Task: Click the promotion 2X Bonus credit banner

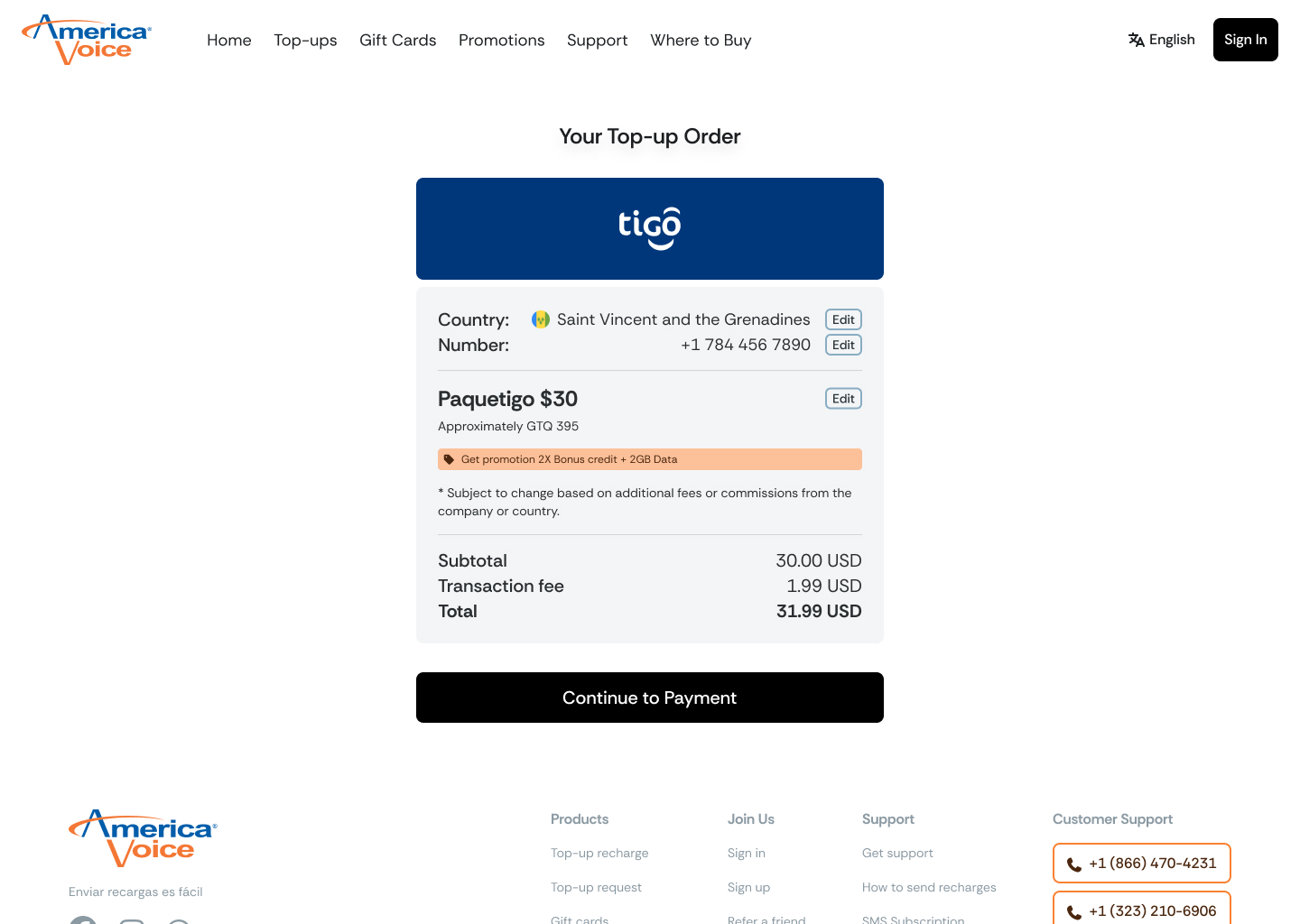Action: pos(650,459)
